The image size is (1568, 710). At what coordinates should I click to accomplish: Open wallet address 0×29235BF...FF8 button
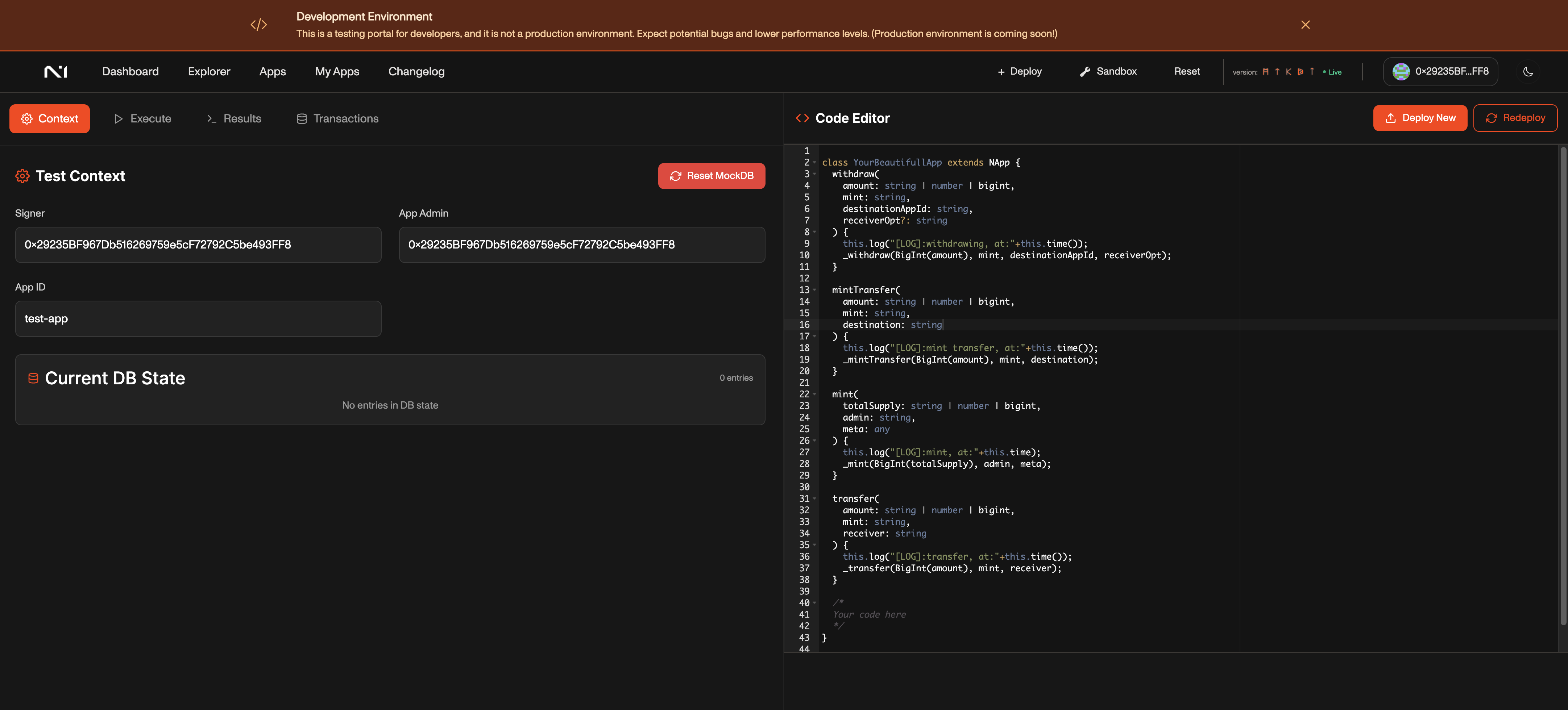click(1440, 72)
